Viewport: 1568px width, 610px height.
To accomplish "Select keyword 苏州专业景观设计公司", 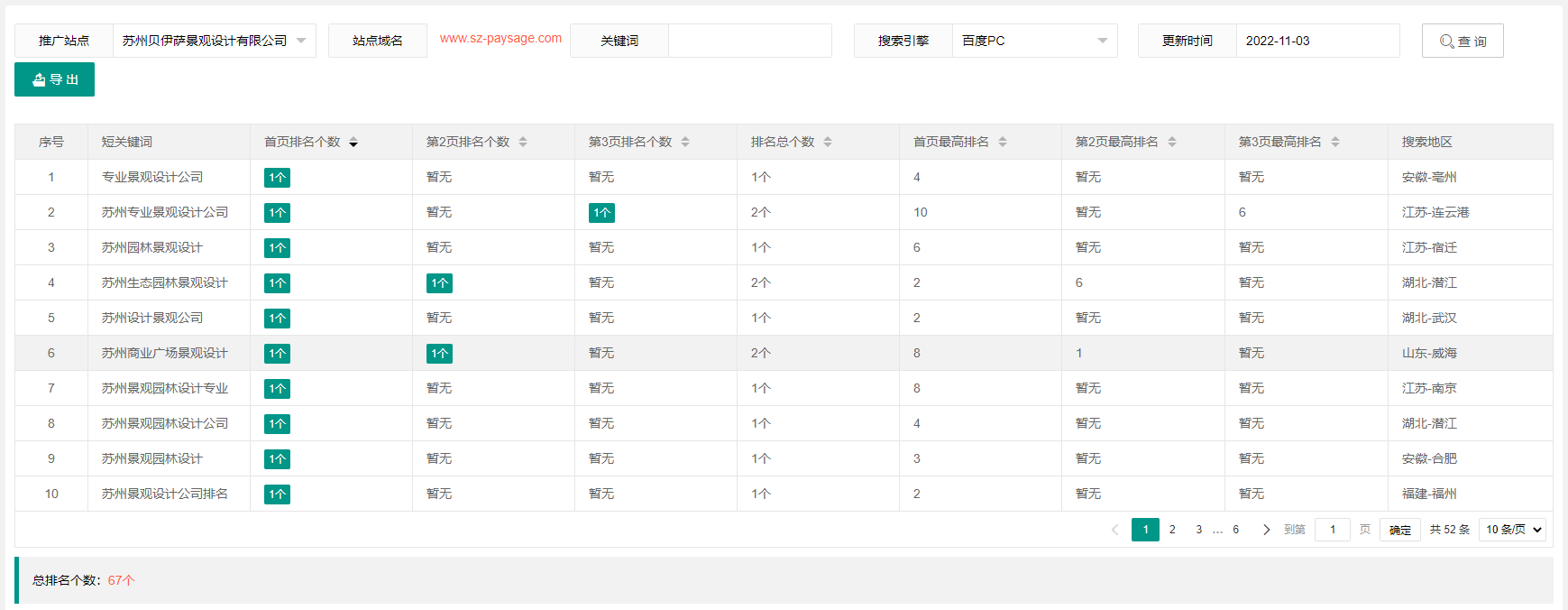I will (x=165, y=212).
